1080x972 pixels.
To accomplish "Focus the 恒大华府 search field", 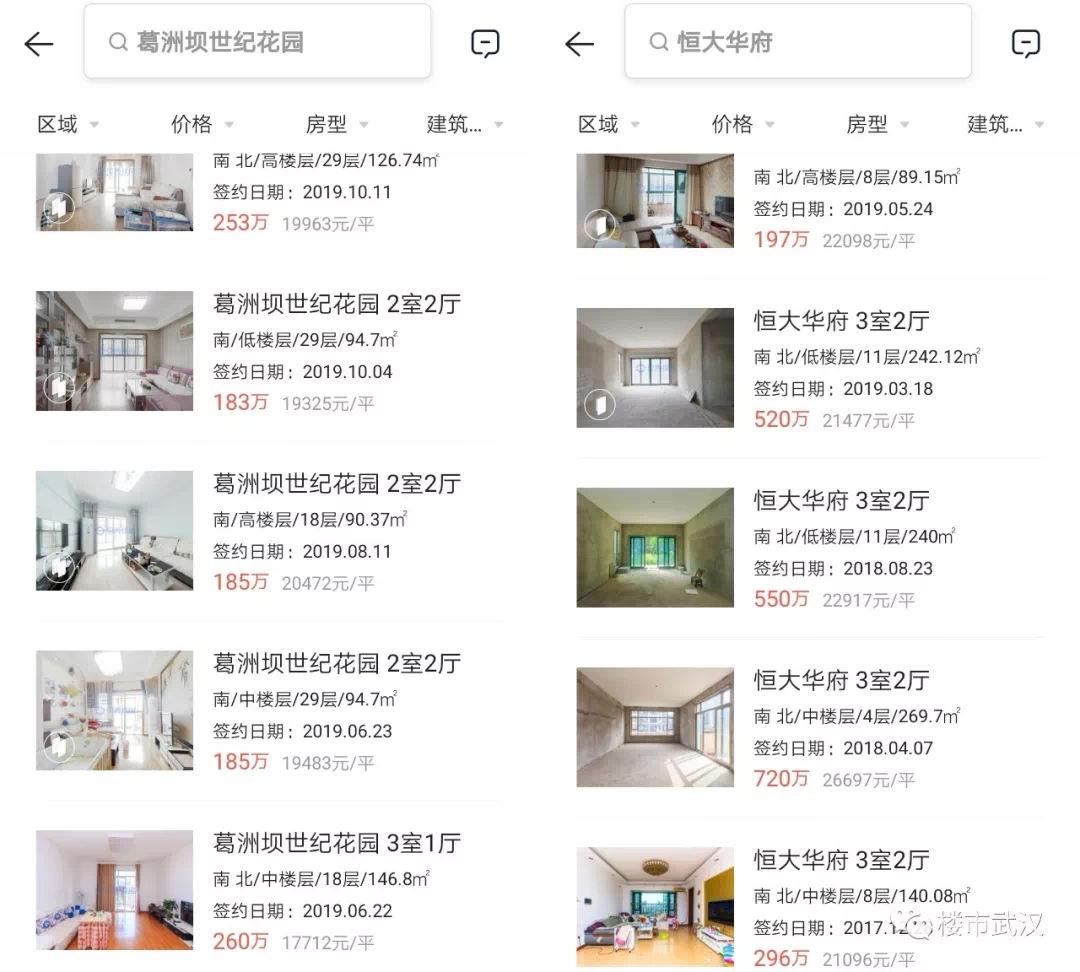I will [x=798, y=41].
